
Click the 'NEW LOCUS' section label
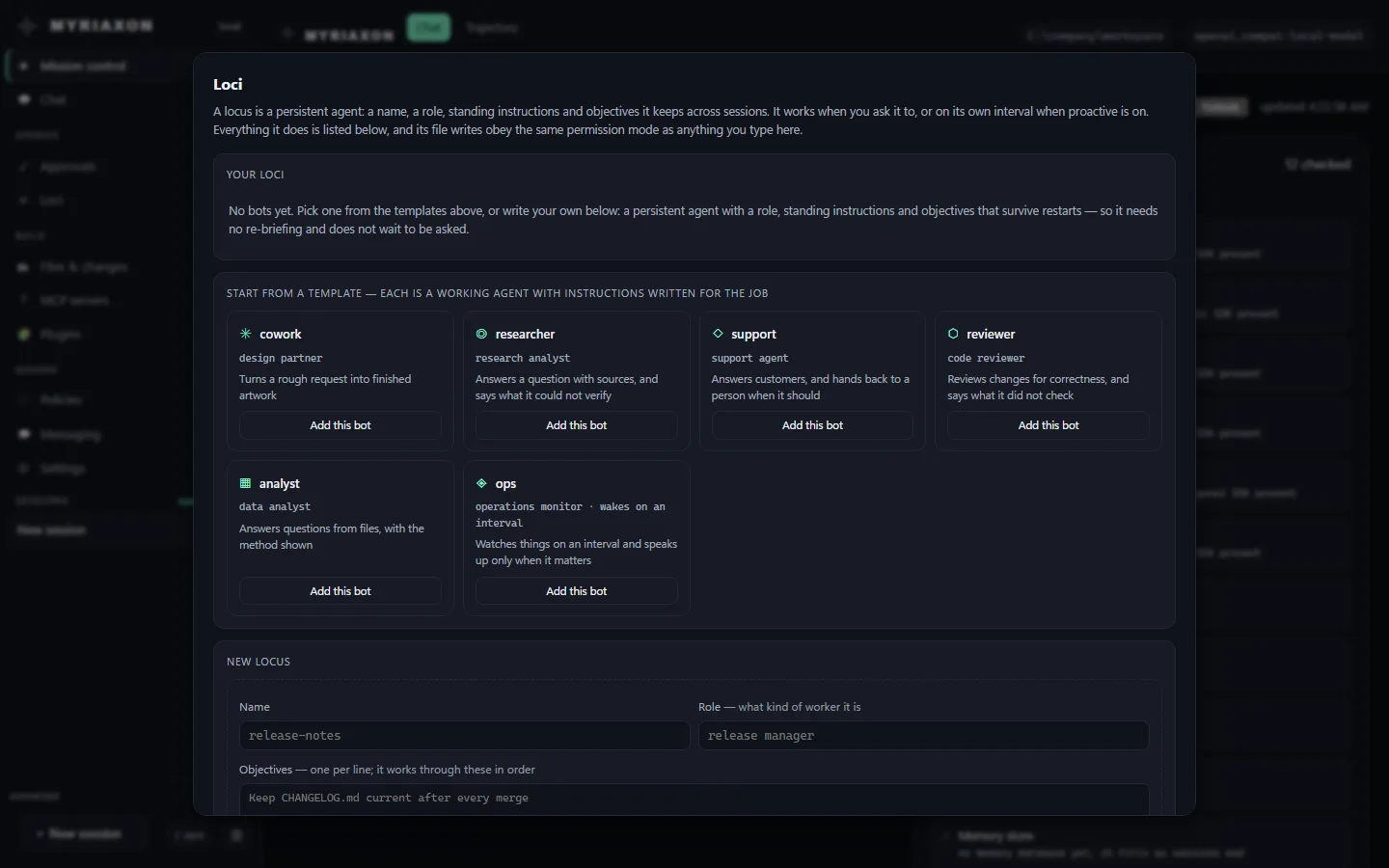coord(259,662)
